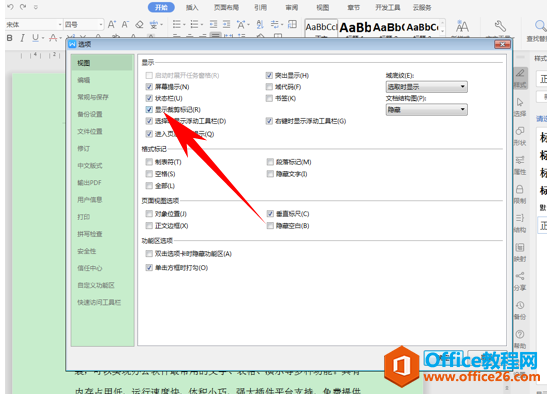This screenshot has height=394, width=547.
Task: Open the new style AA icon
Action: tap(462, 26)
